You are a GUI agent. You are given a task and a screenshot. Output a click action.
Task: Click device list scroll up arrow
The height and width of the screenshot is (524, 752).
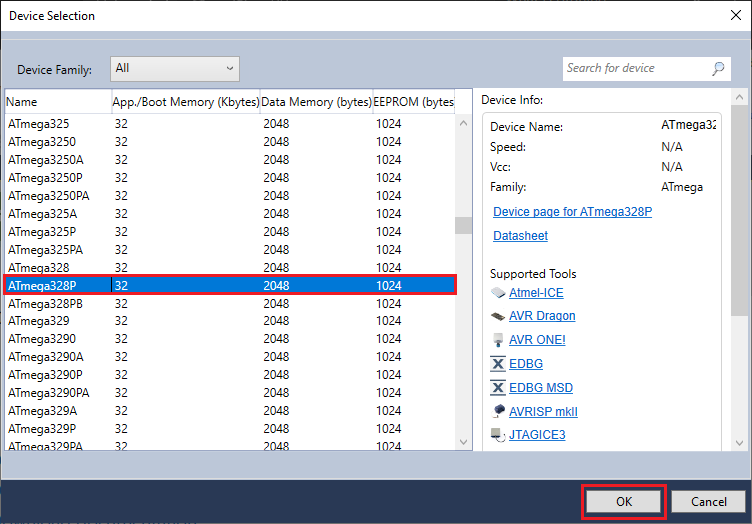point(463,123)
